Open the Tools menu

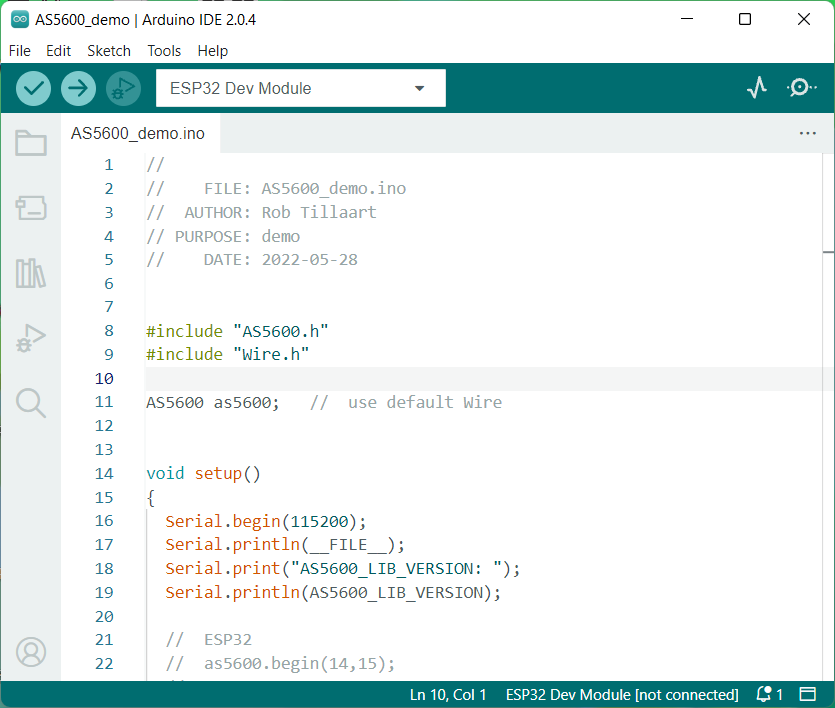tap(164, 51)
